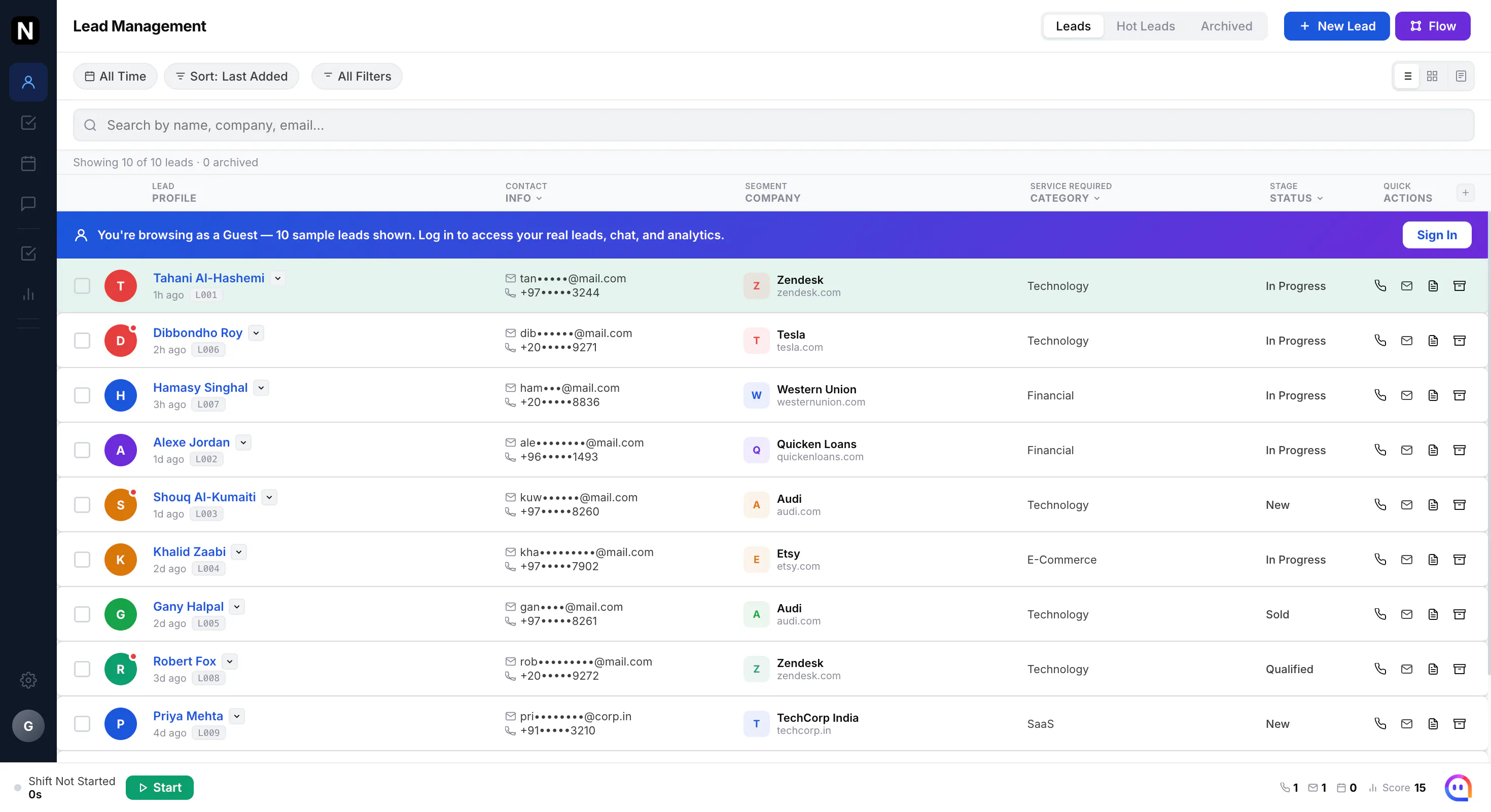Open the chat bubble icon in sidebar

pyautogui.click(x=28, y=204)
